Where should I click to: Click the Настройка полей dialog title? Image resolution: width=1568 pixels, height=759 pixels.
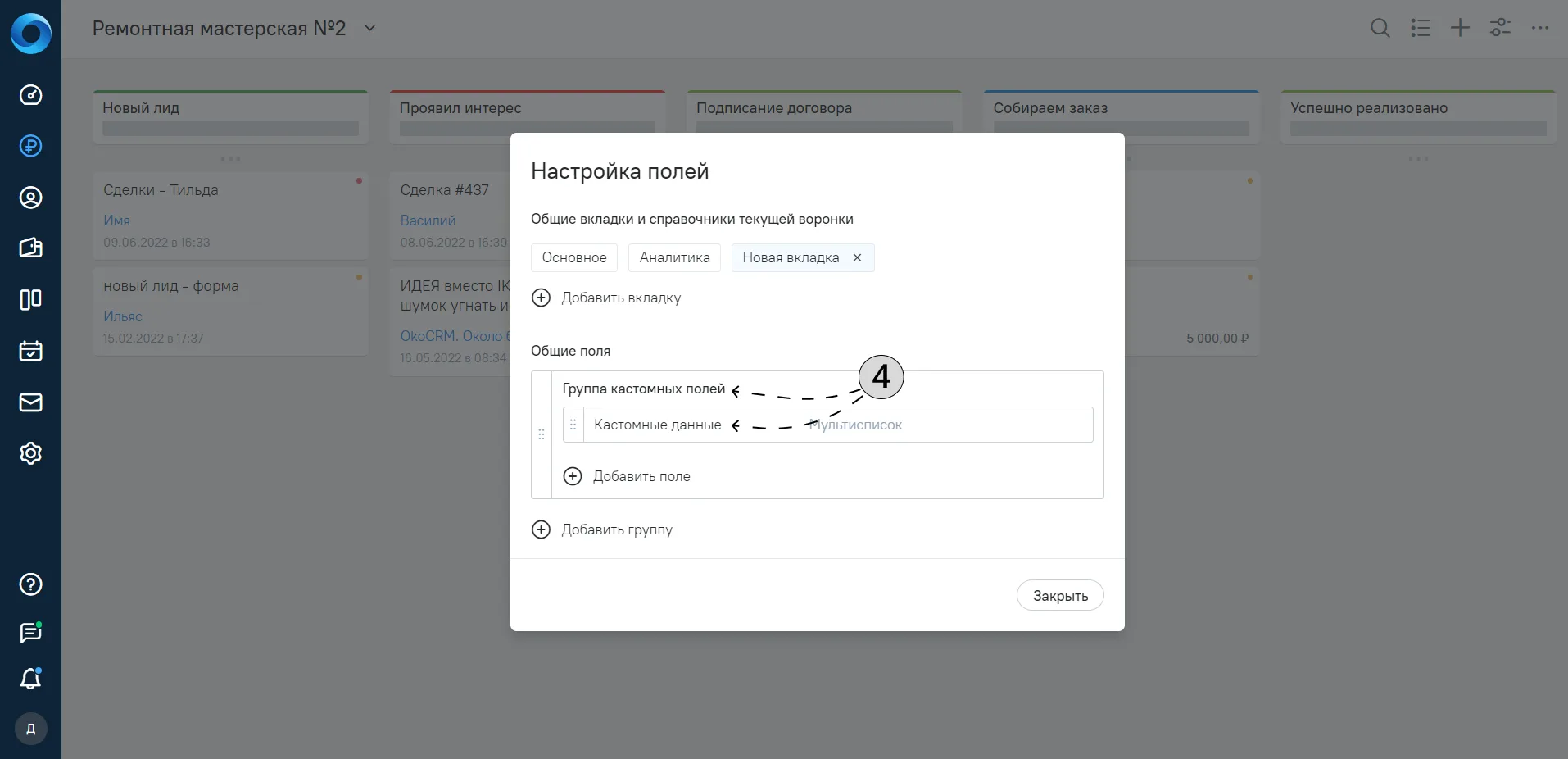[619, 171]
